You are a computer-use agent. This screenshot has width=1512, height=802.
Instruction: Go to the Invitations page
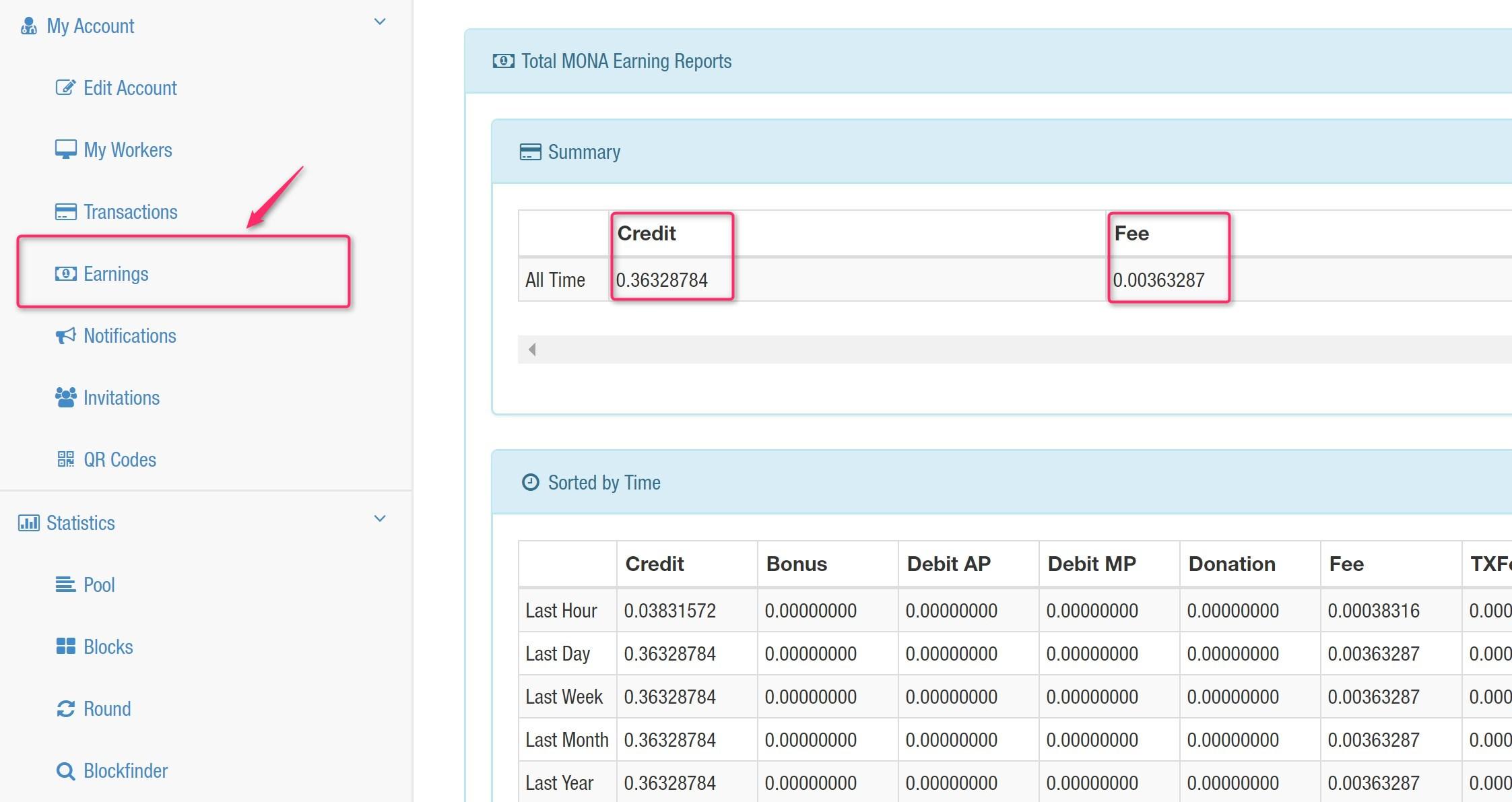coord(121,397)
